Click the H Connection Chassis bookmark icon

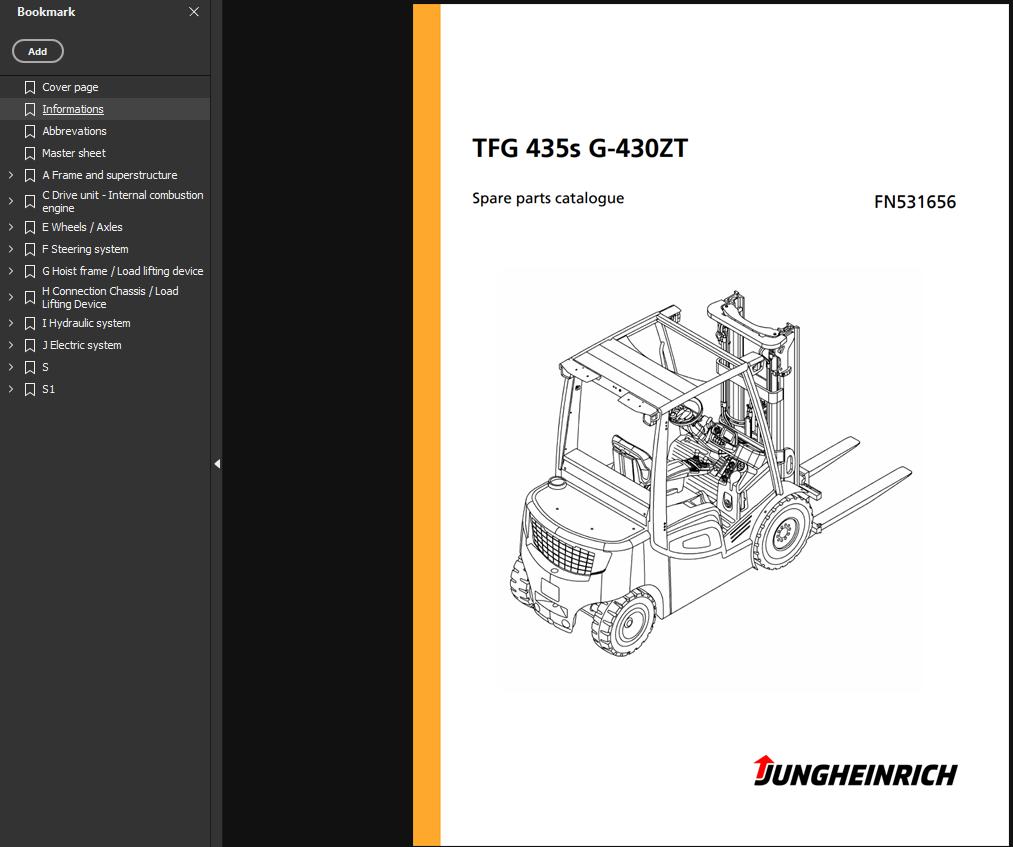pyautogui.click(x=30, y=297)
